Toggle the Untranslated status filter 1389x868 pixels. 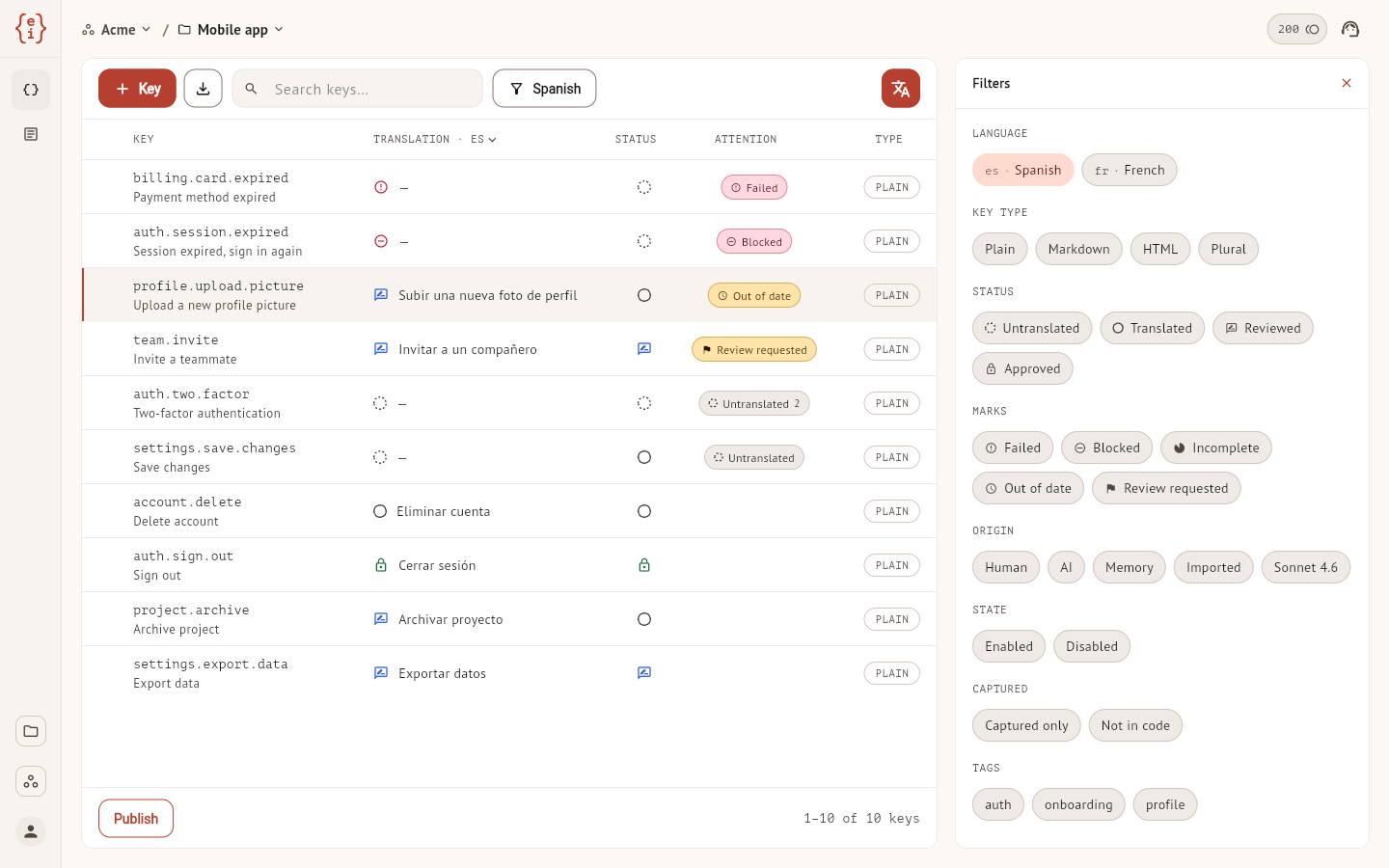pyautogui.click(x=1032, y=329)
